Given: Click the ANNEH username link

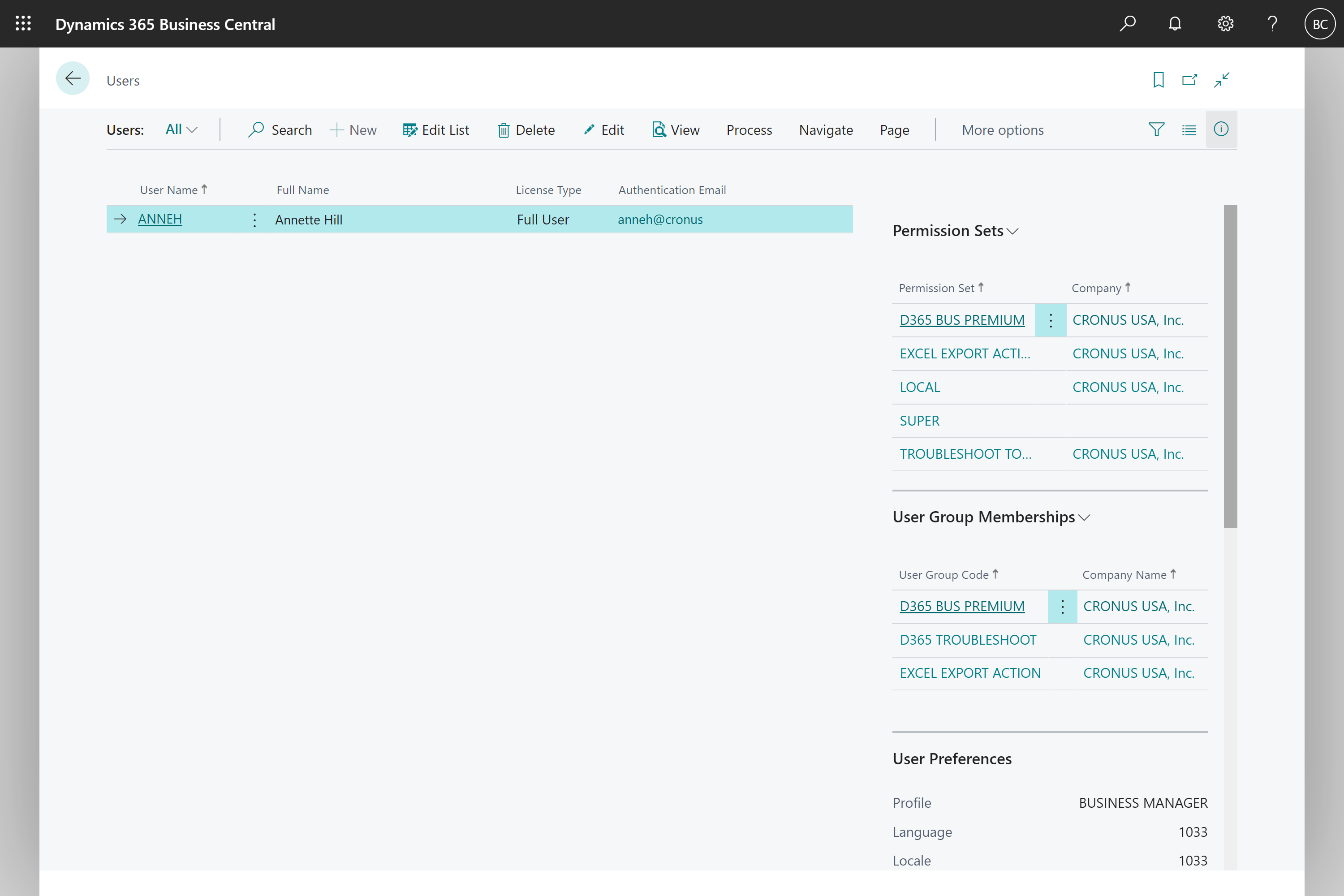Looking at the screenshot, I should pos(160,219).
